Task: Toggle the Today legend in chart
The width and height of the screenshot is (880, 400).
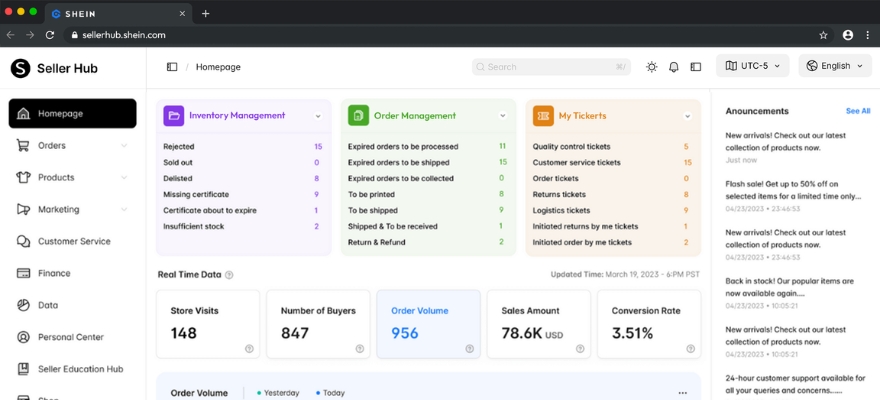Action: pyautogui.click(x=331, y=393)
